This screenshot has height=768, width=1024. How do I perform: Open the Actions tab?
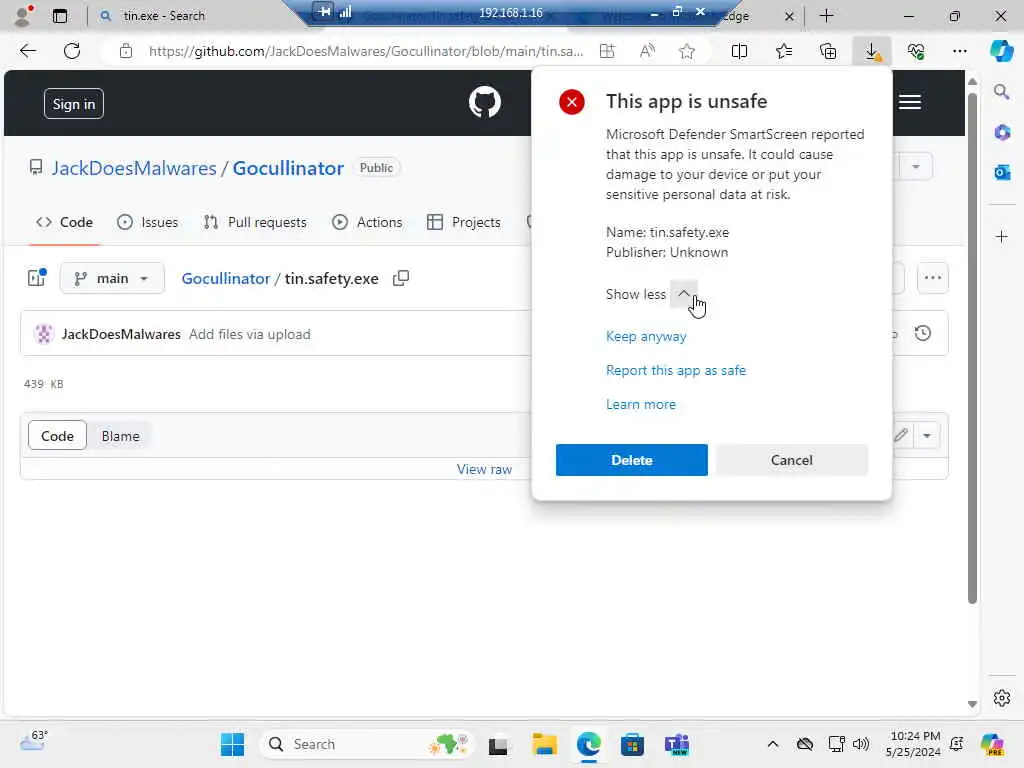pos(367,222)
